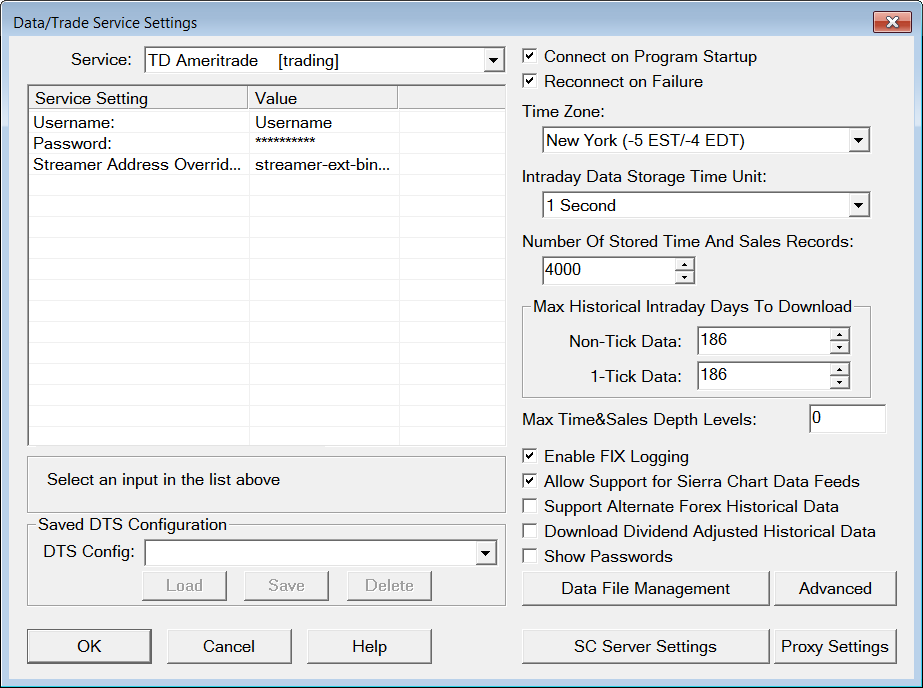
Task: Open Help for this dialog
Action: [369, 646]
